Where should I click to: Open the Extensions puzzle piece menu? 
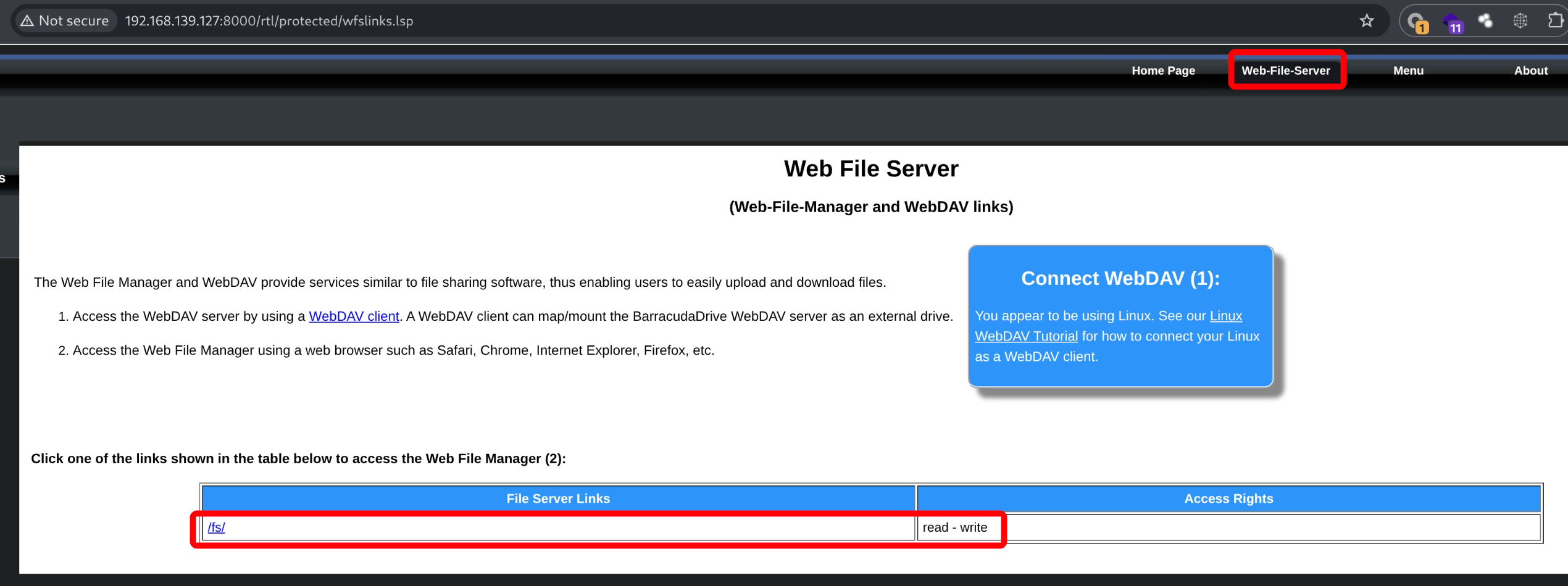coord(1555,21)
